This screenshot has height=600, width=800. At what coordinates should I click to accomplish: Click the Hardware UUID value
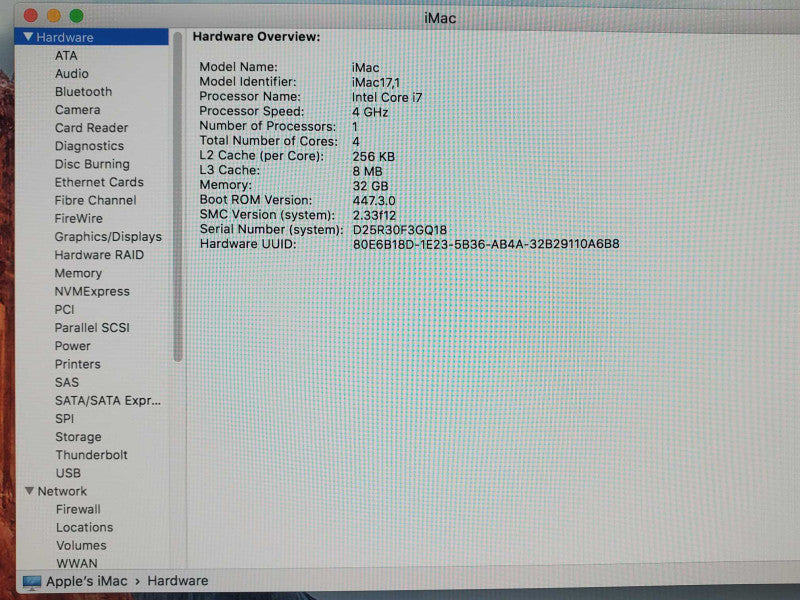(486, 244)
